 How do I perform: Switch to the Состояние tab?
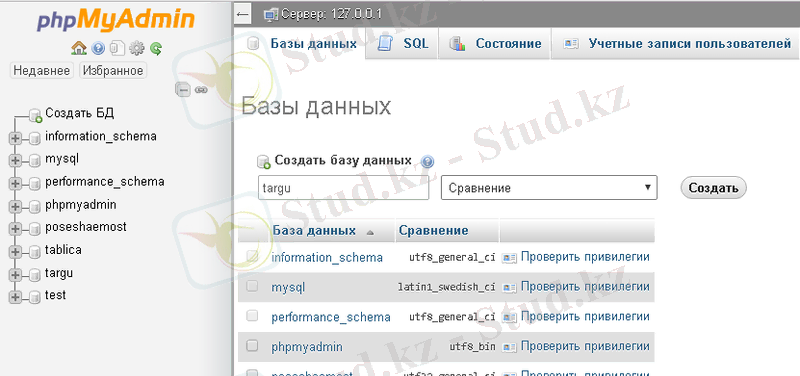point(495,43)
